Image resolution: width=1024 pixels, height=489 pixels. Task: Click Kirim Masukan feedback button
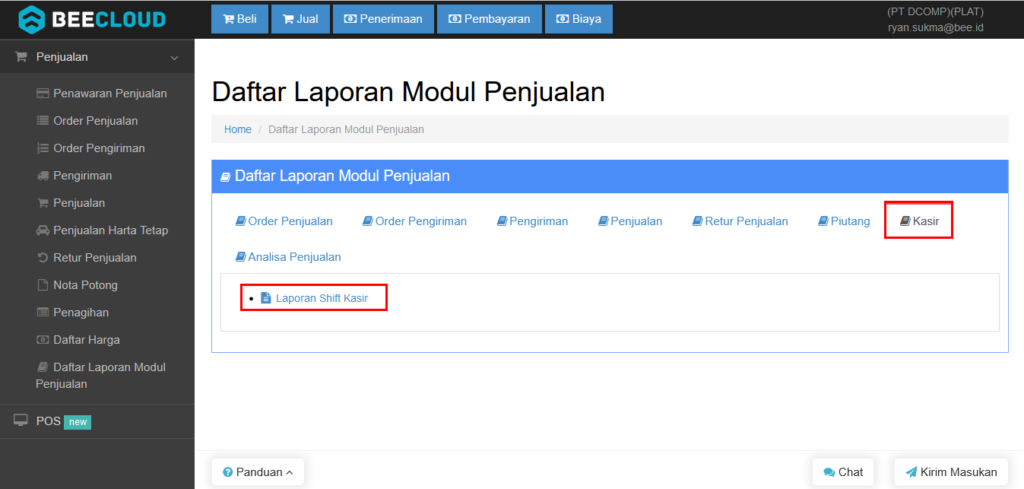click(951, 472)
